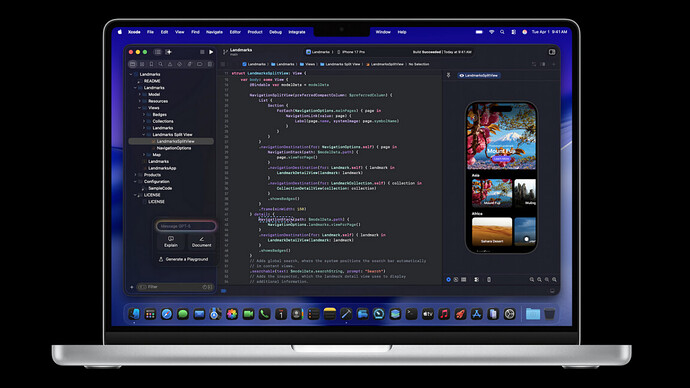This screenshot has width=690, height=388.
Task: Open the README file
Action: pos(152,81)
